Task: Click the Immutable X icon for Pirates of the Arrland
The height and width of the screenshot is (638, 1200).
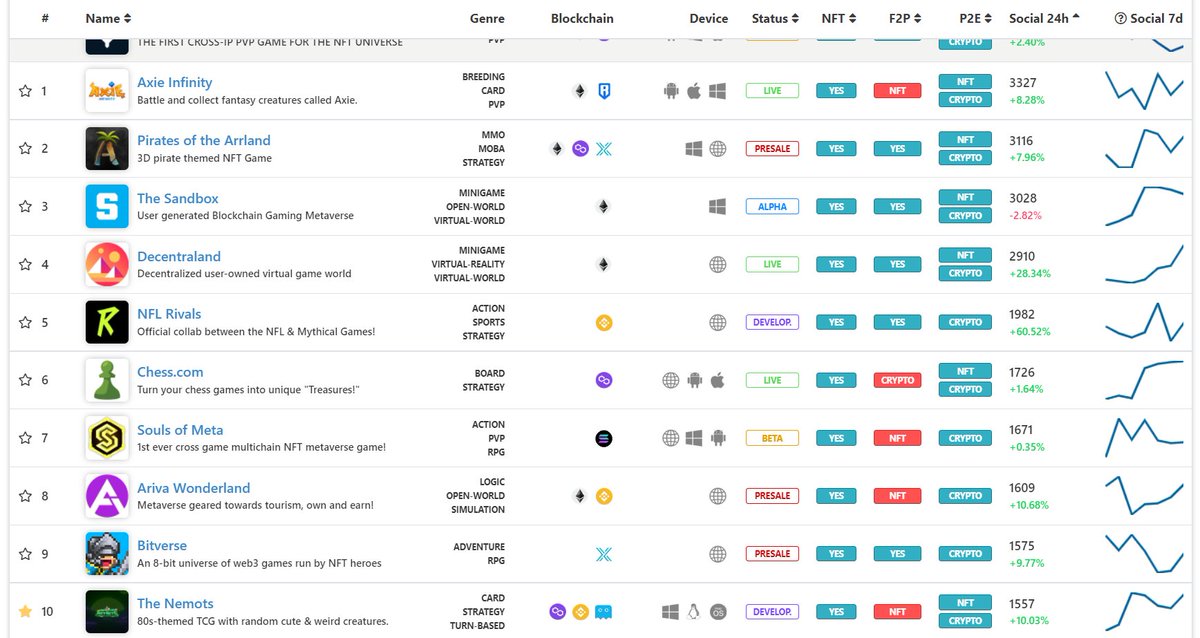Action: (x=604, y=149)
